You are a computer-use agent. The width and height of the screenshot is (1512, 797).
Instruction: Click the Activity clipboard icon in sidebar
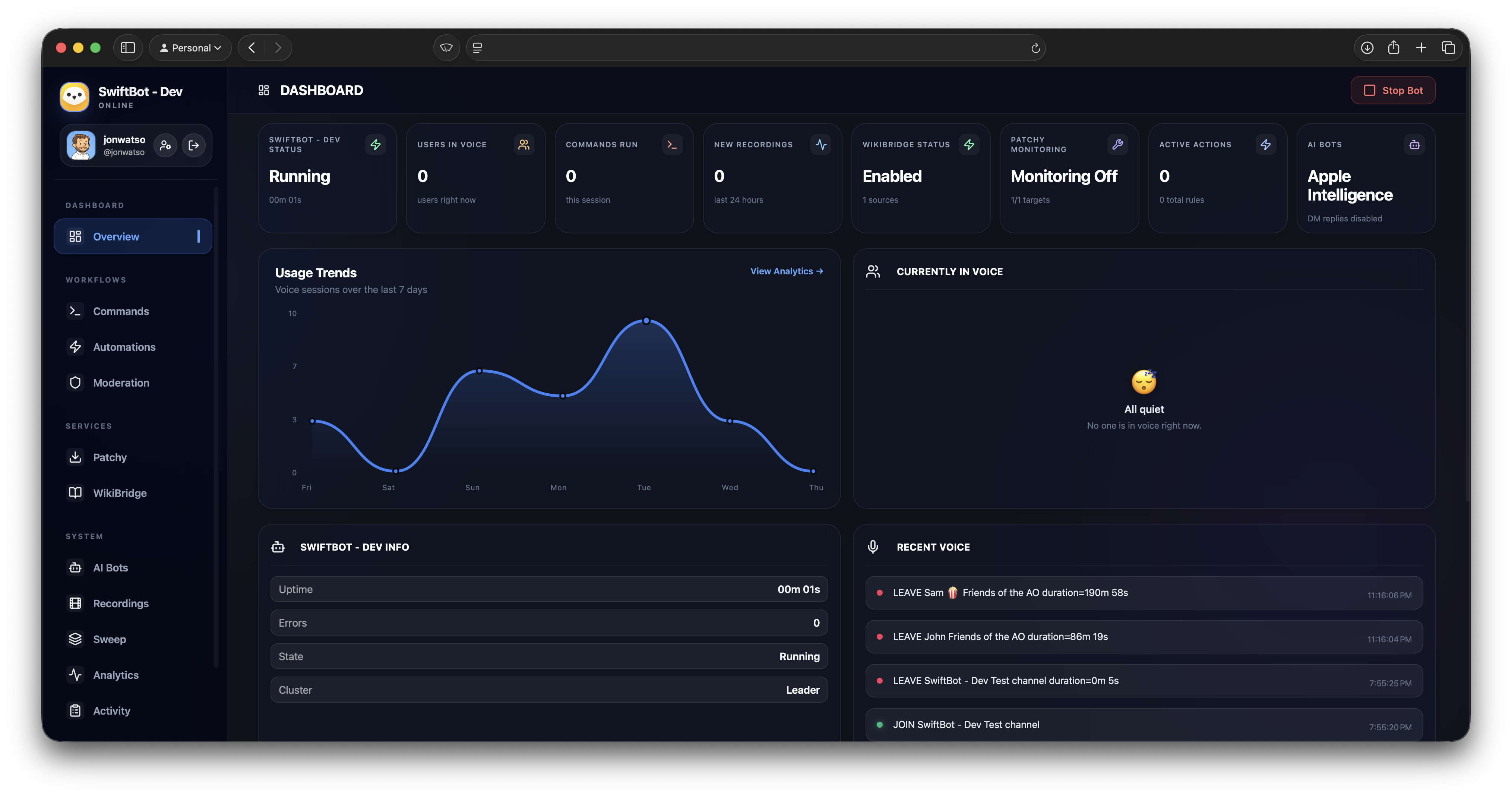click(75, 711)
